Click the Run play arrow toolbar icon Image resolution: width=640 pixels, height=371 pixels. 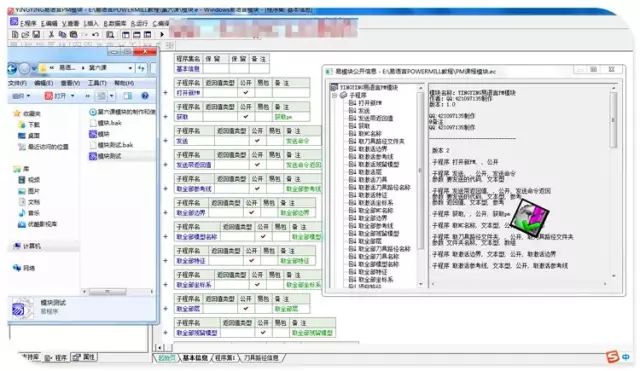[162, 34]
